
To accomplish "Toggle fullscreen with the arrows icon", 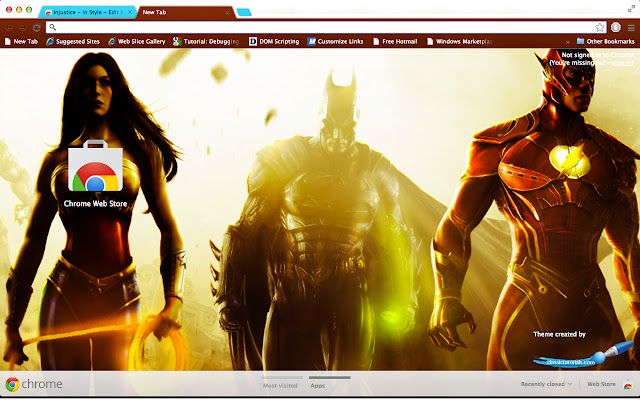I will point(631,9).
